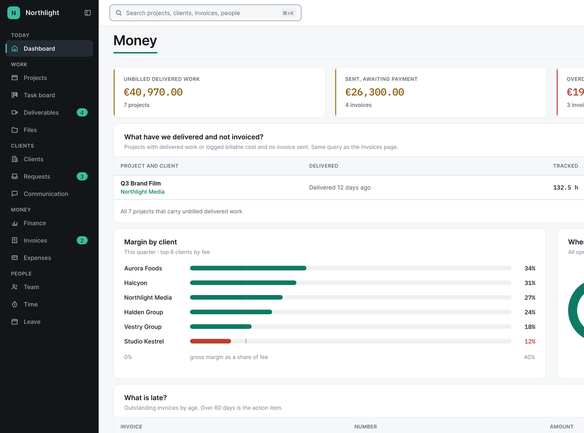
Task: Collapse the sidebar with the panel toggle icon
Action: 88,13
